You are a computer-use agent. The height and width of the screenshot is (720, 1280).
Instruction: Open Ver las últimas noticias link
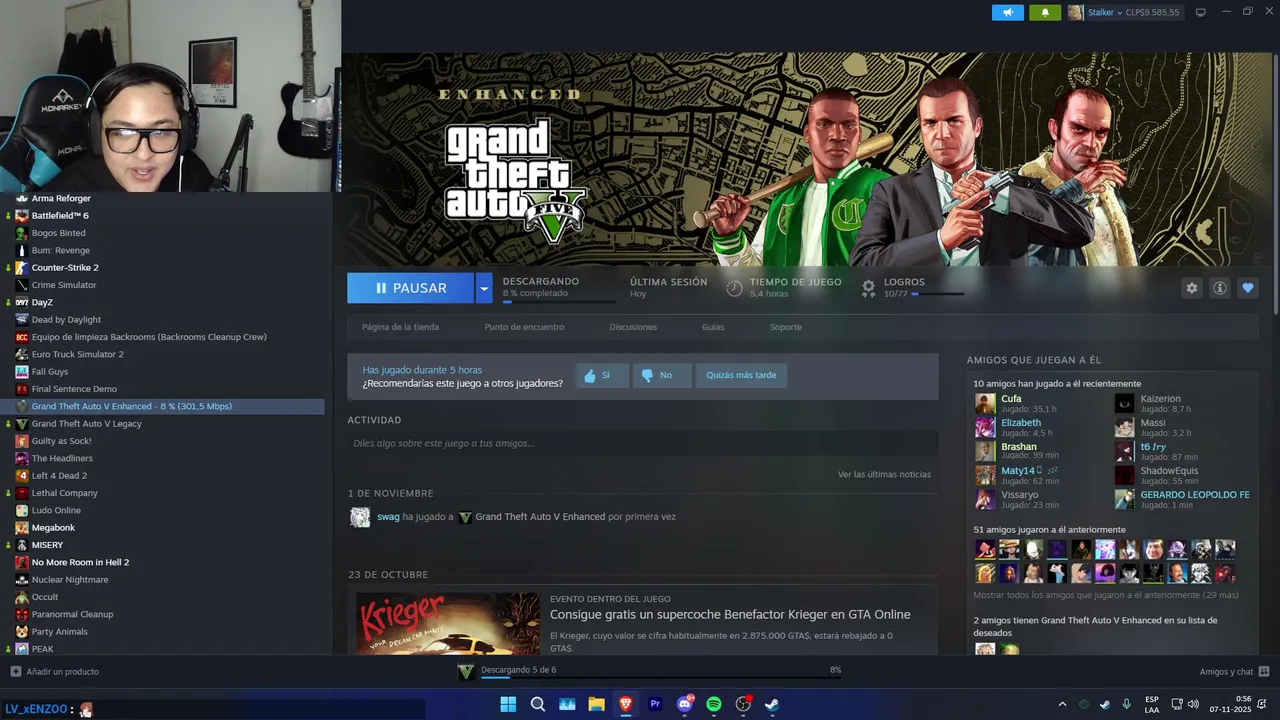(x=884, y=474)
